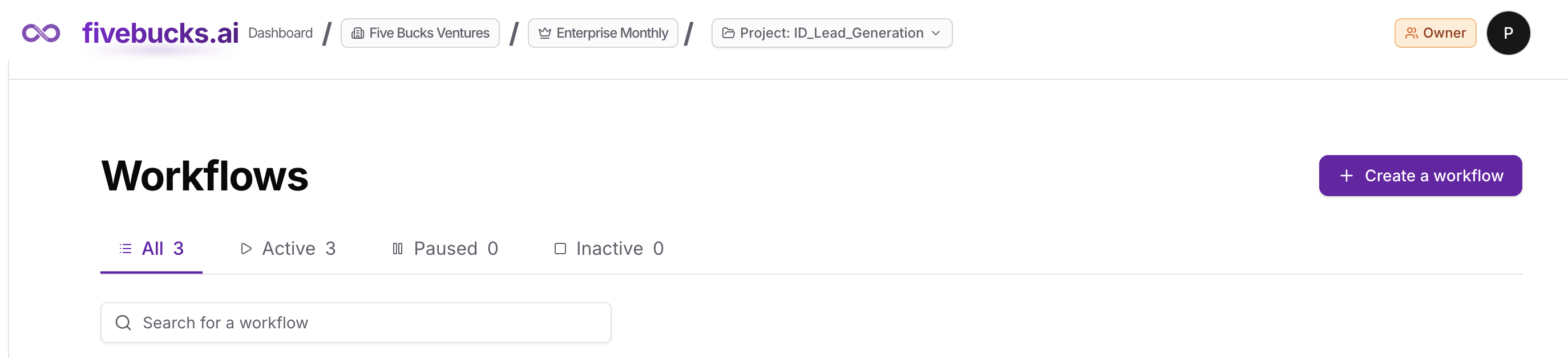The height and width of the screenshot is (358, 1568).
Task: Click the square icon on the Inactive tab
Action: tap(560, 249)
